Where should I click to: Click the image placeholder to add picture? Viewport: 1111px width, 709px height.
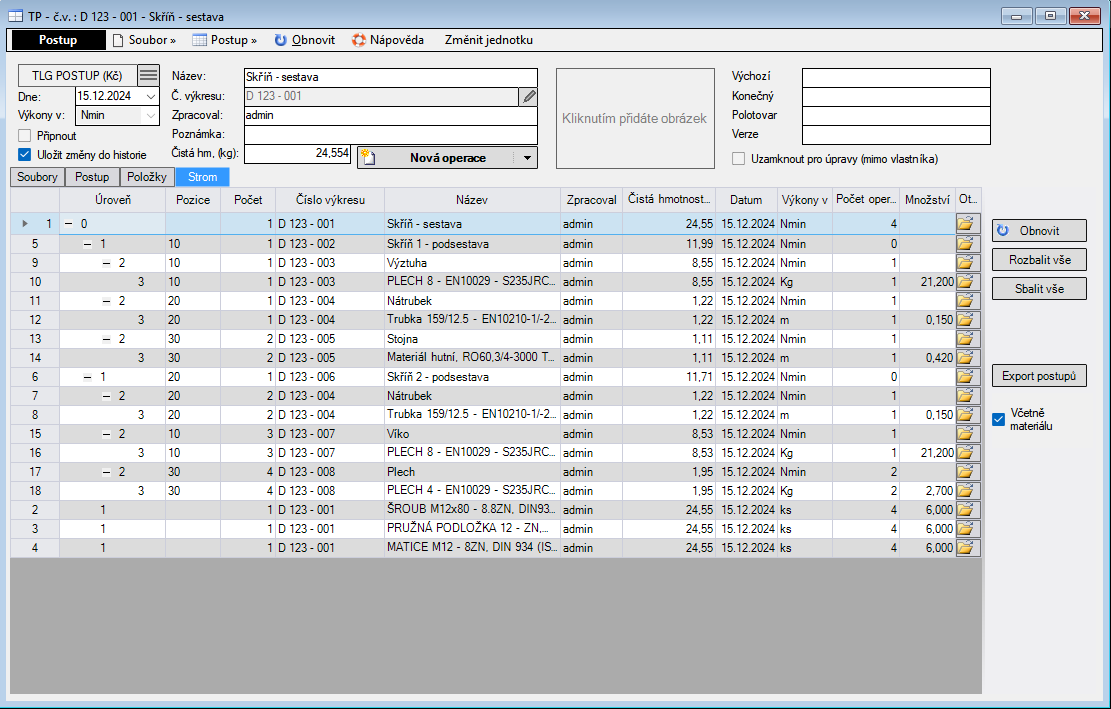(x=635, y=118)
